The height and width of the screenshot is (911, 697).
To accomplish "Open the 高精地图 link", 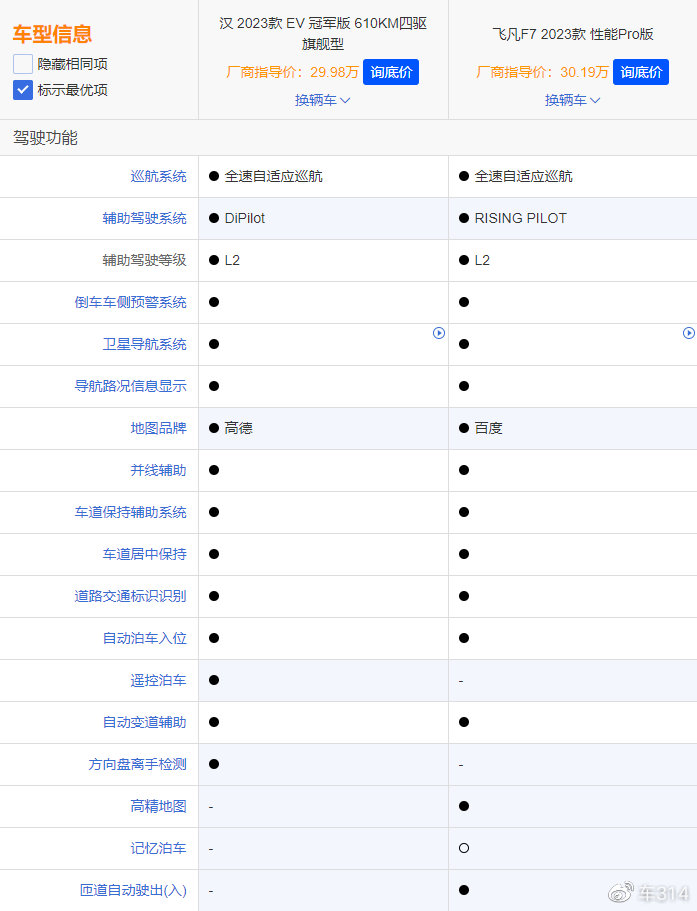I will click(x=159, y=806).
